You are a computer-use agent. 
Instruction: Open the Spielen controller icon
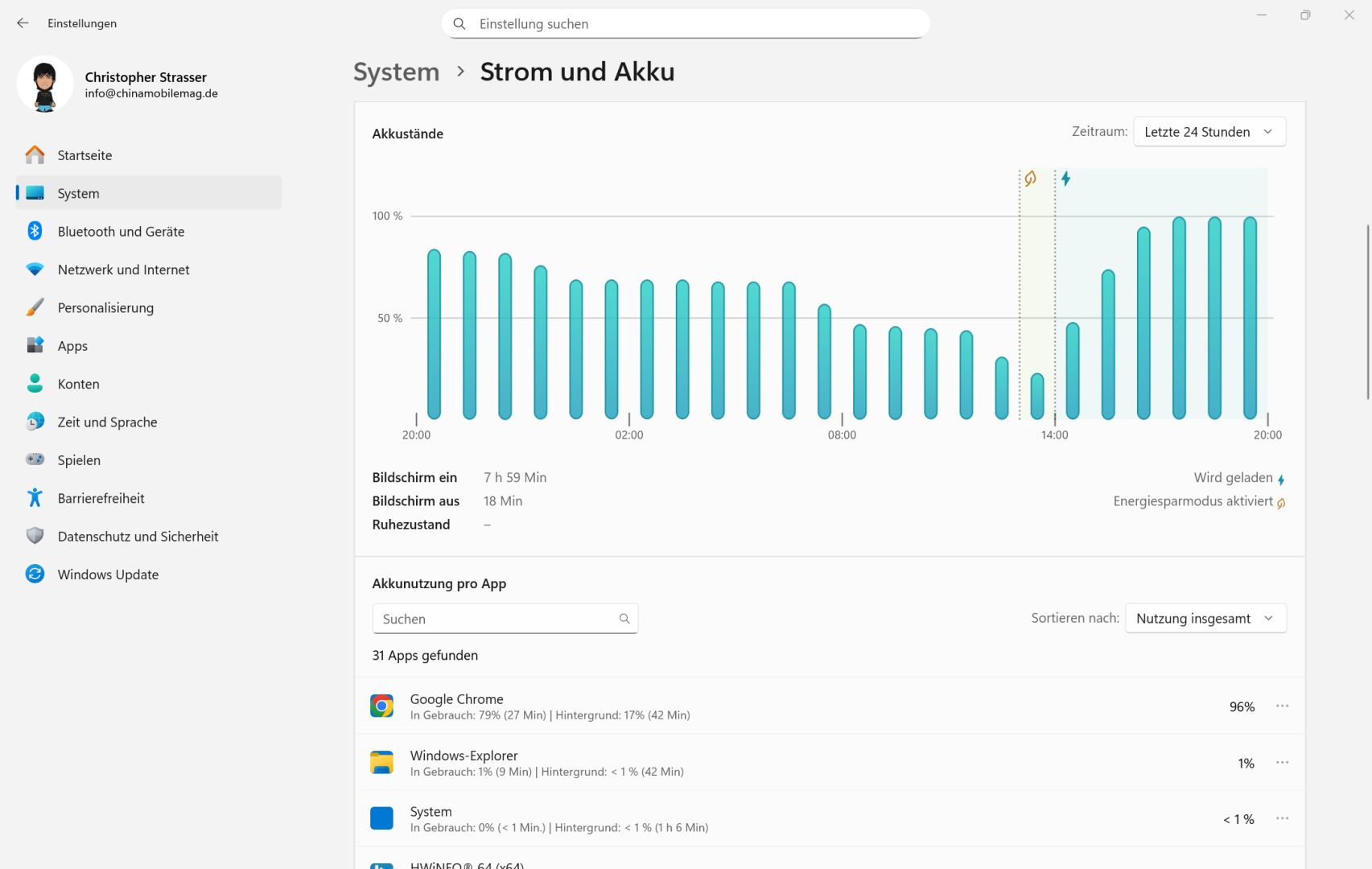pyautogui.click(x=35, y=459)
